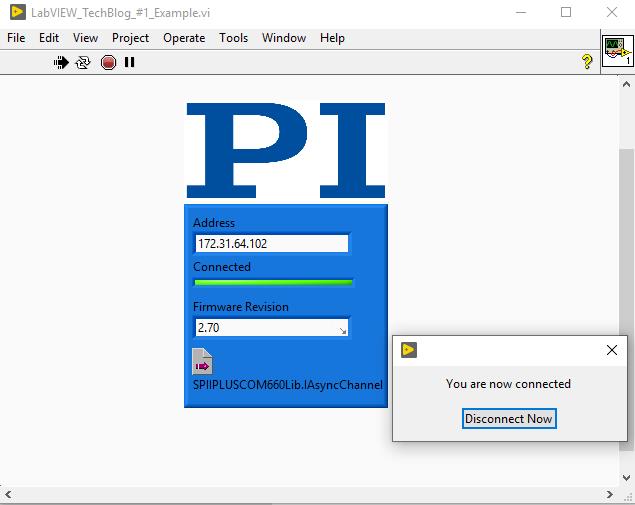Image resolution: width=635 pixels, height=505 pixels.
Task: Open the yellow Context Help question mark
Action: click(x=587, y=62)
